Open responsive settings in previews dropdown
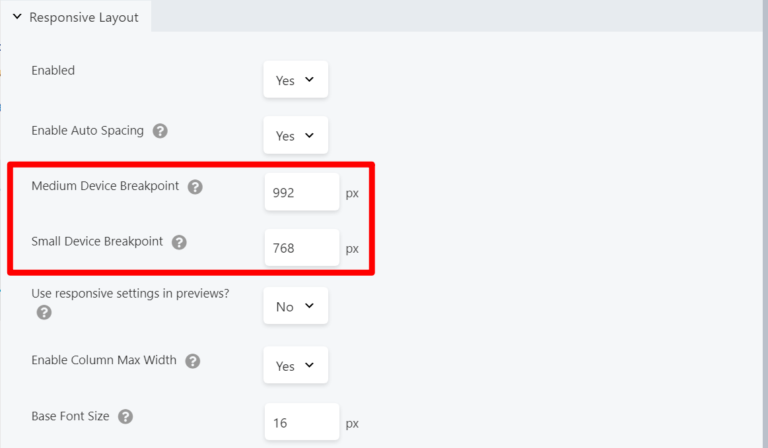 (295, 306)
